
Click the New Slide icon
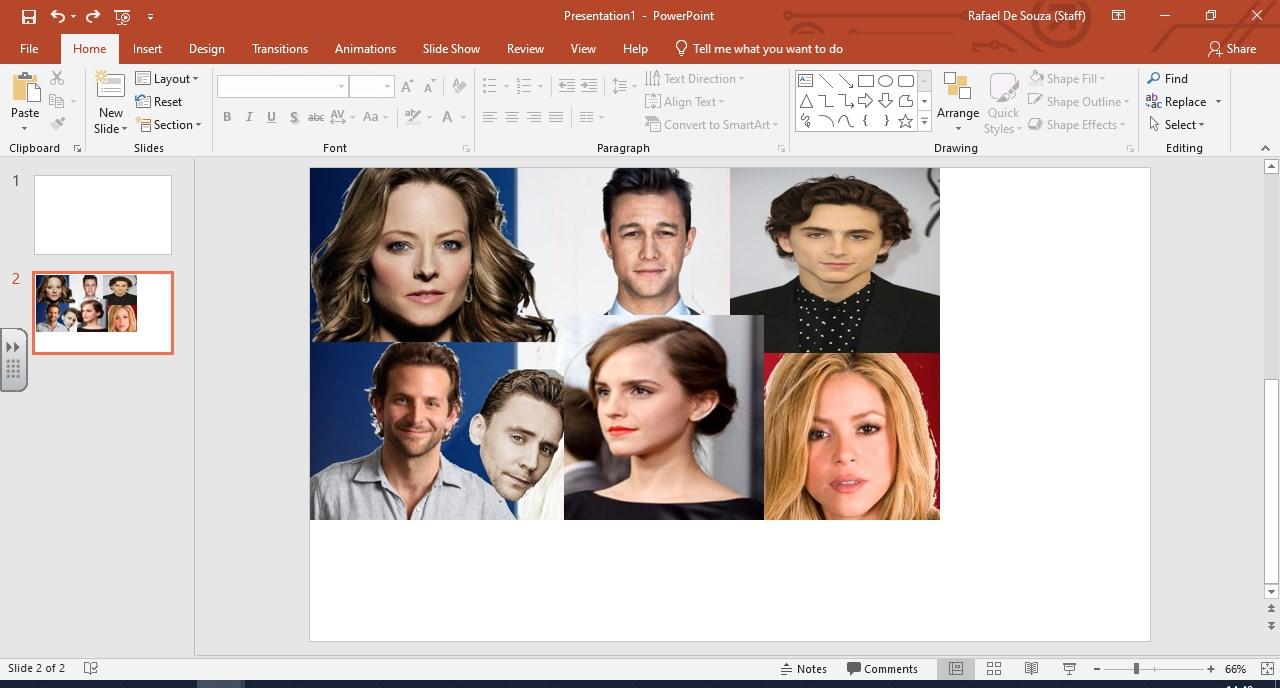pos(110,86)
